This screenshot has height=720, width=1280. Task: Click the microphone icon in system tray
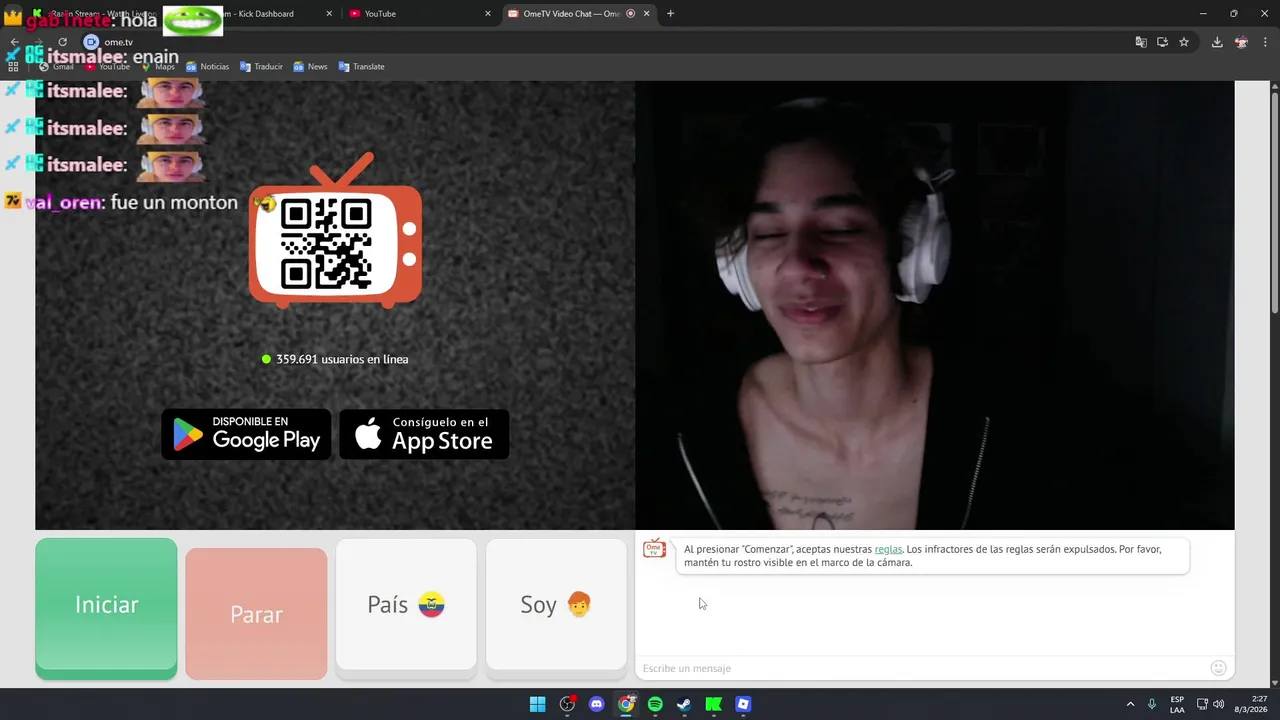pyautogui.click(x=1153, y=704)
